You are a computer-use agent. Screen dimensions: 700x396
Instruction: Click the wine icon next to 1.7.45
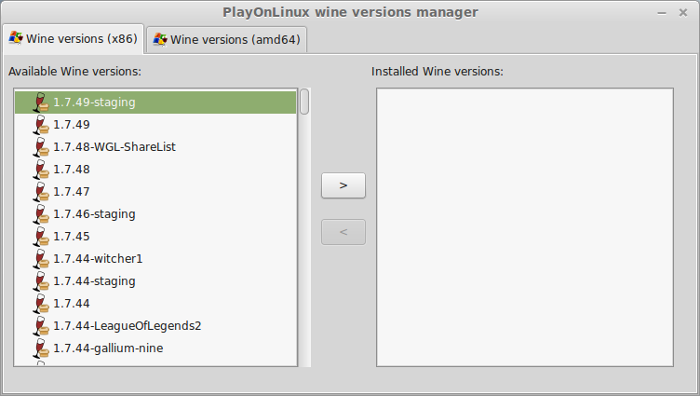(41, 236)
